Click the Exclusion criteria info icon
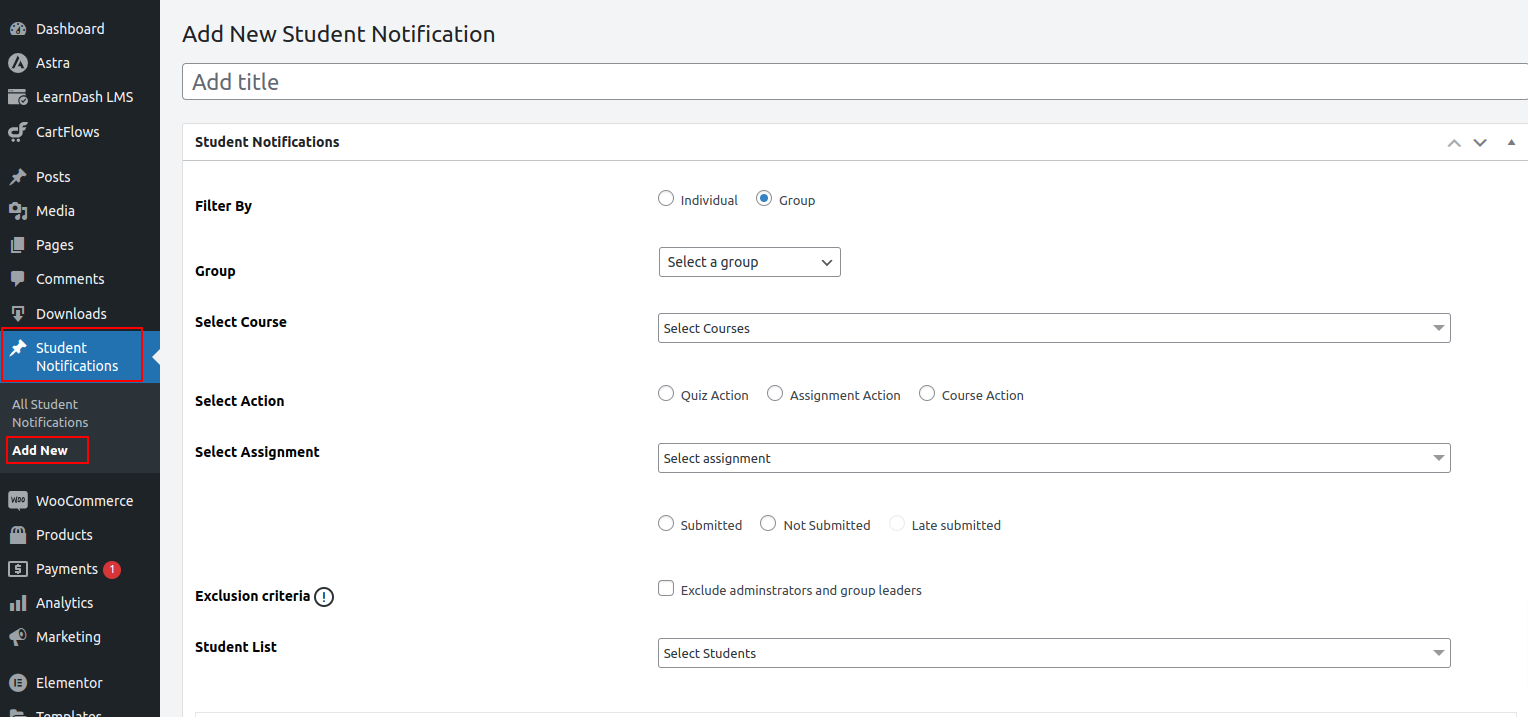 324,597
